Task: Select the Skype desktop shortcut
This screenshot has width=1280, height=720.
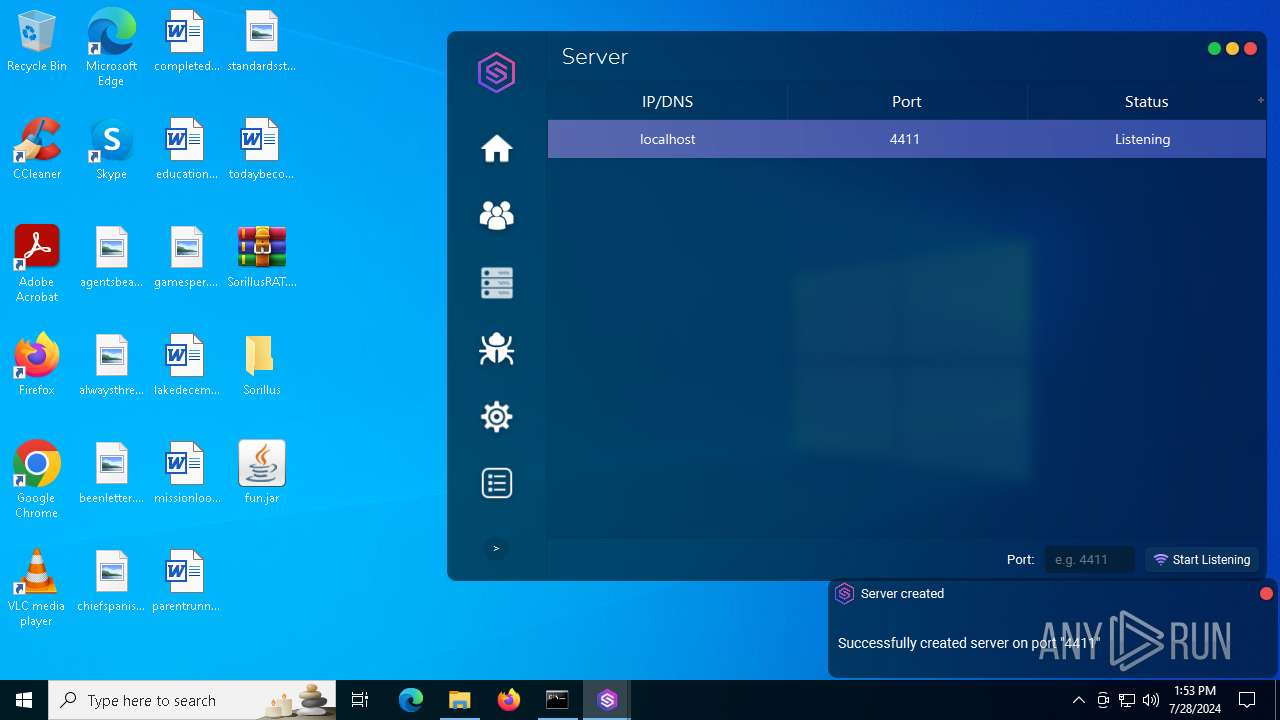Action: [111, 149]
